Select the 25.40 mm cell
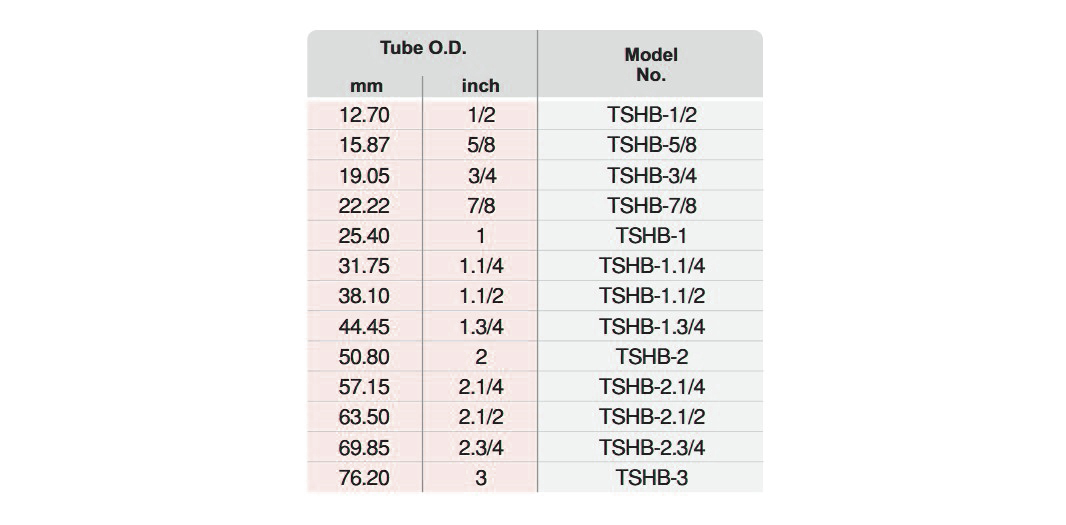This screenshot has height=525, width=1066. point(365,236)
